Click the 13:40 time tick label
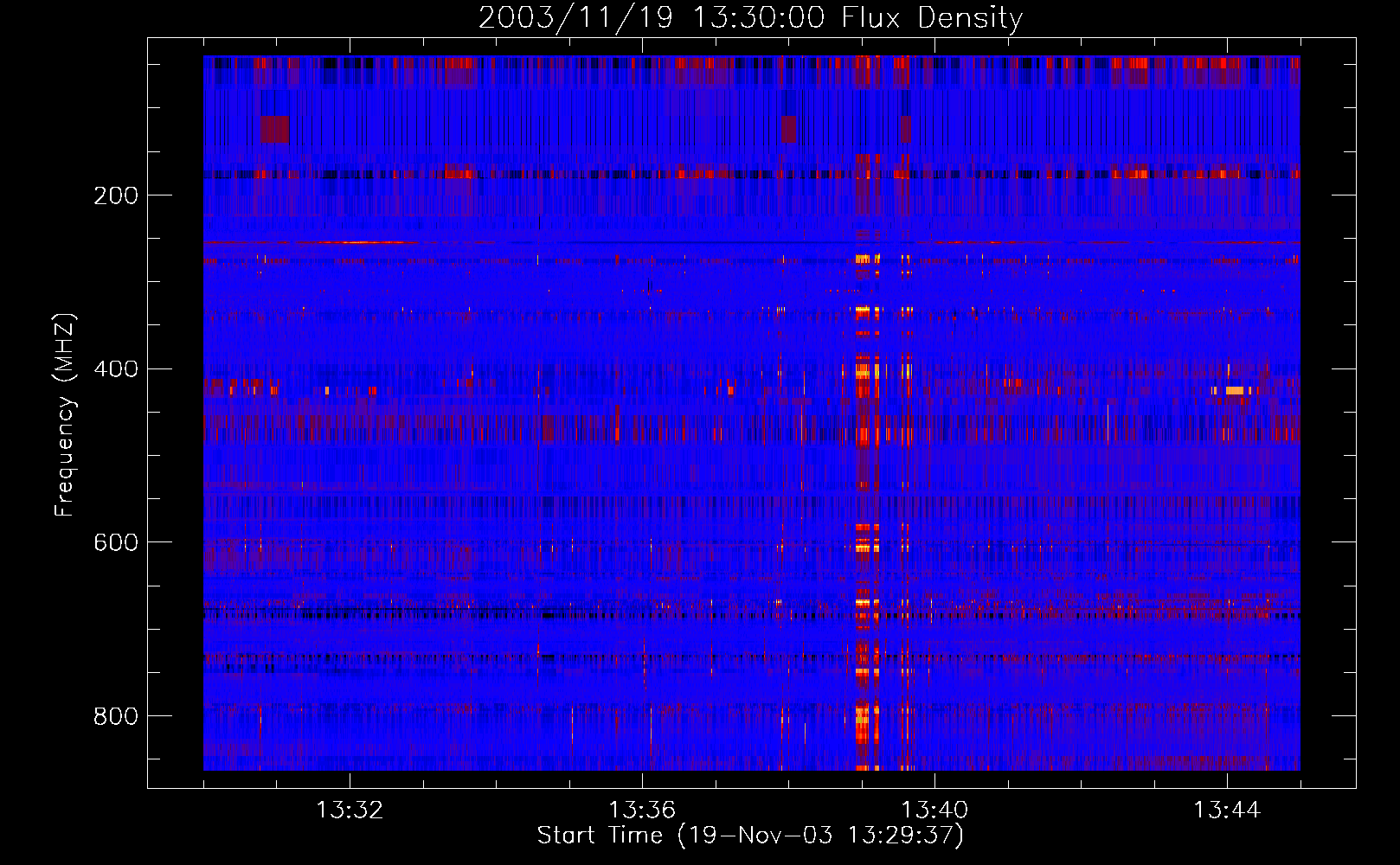The image size is (1400, 865). tap(934, 811)
